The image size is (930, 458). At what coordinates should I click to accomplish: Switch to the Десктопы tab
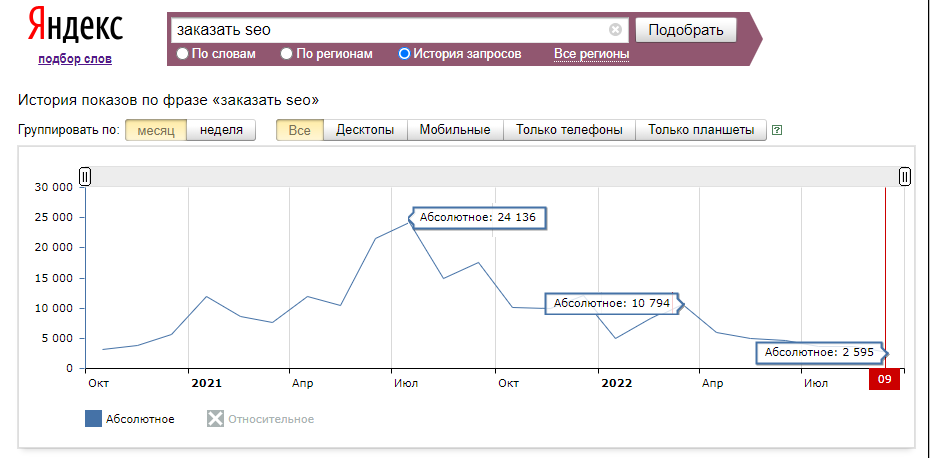(x=365, y=130)
